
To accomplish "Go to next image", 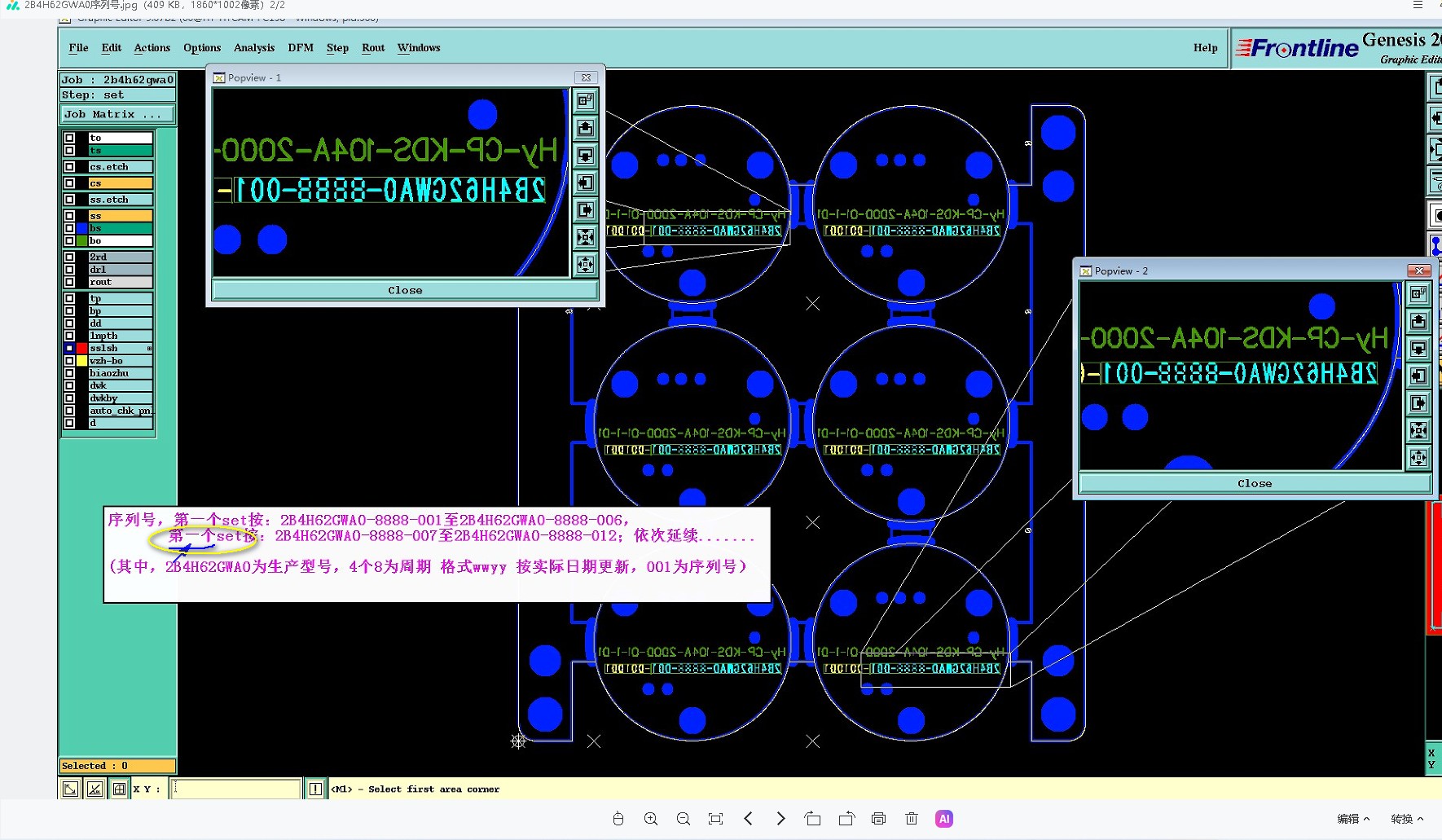I will click(x=780, y=819).
